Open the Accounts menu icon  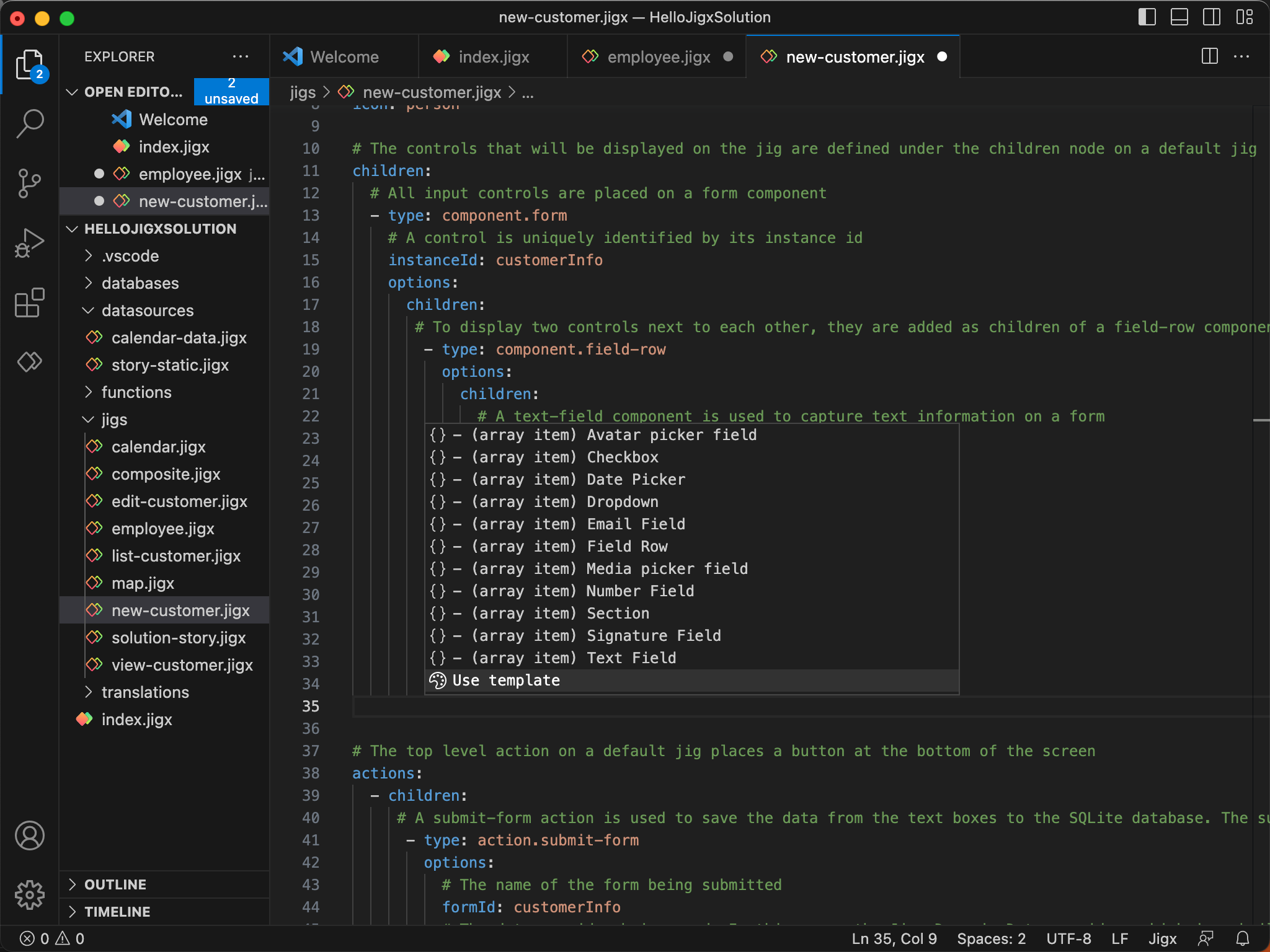tap(30, 835)
